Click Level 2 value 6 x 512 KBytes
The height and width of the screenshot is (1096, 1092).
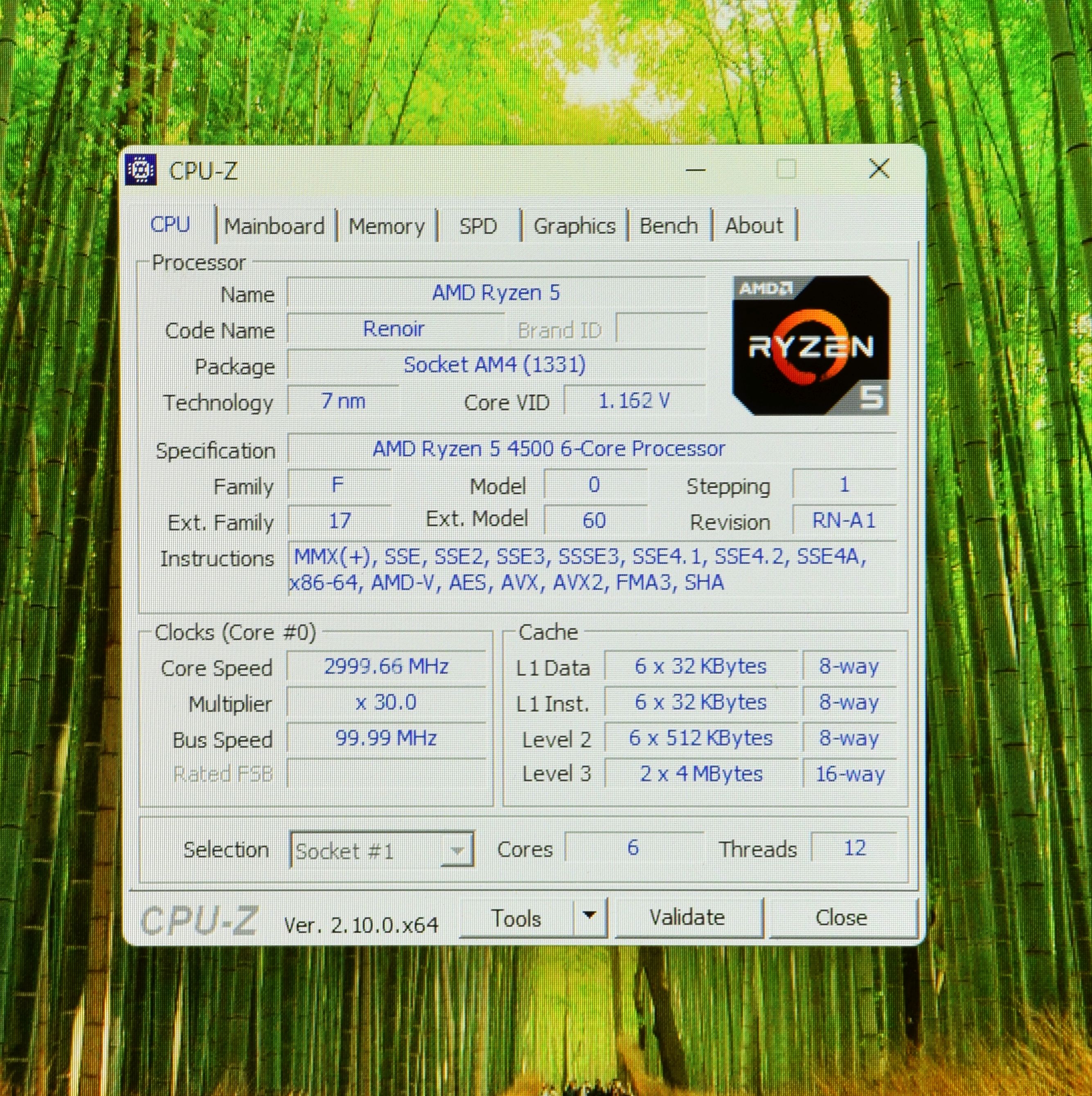(x=701, y=739)
